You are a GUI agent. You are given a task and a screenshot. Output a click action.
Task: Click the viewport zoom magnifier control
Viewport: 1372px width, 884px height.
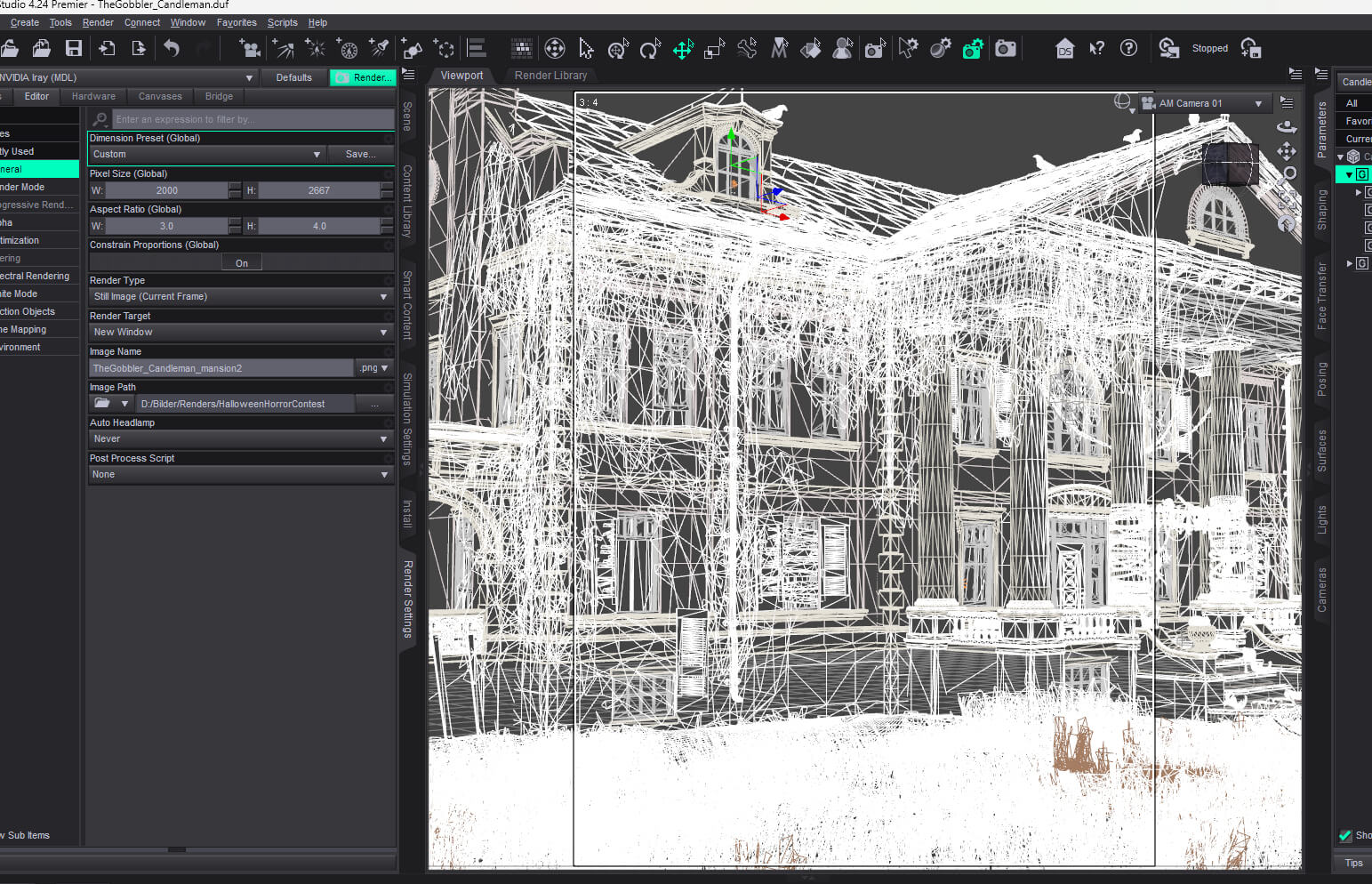point(1288,174)
